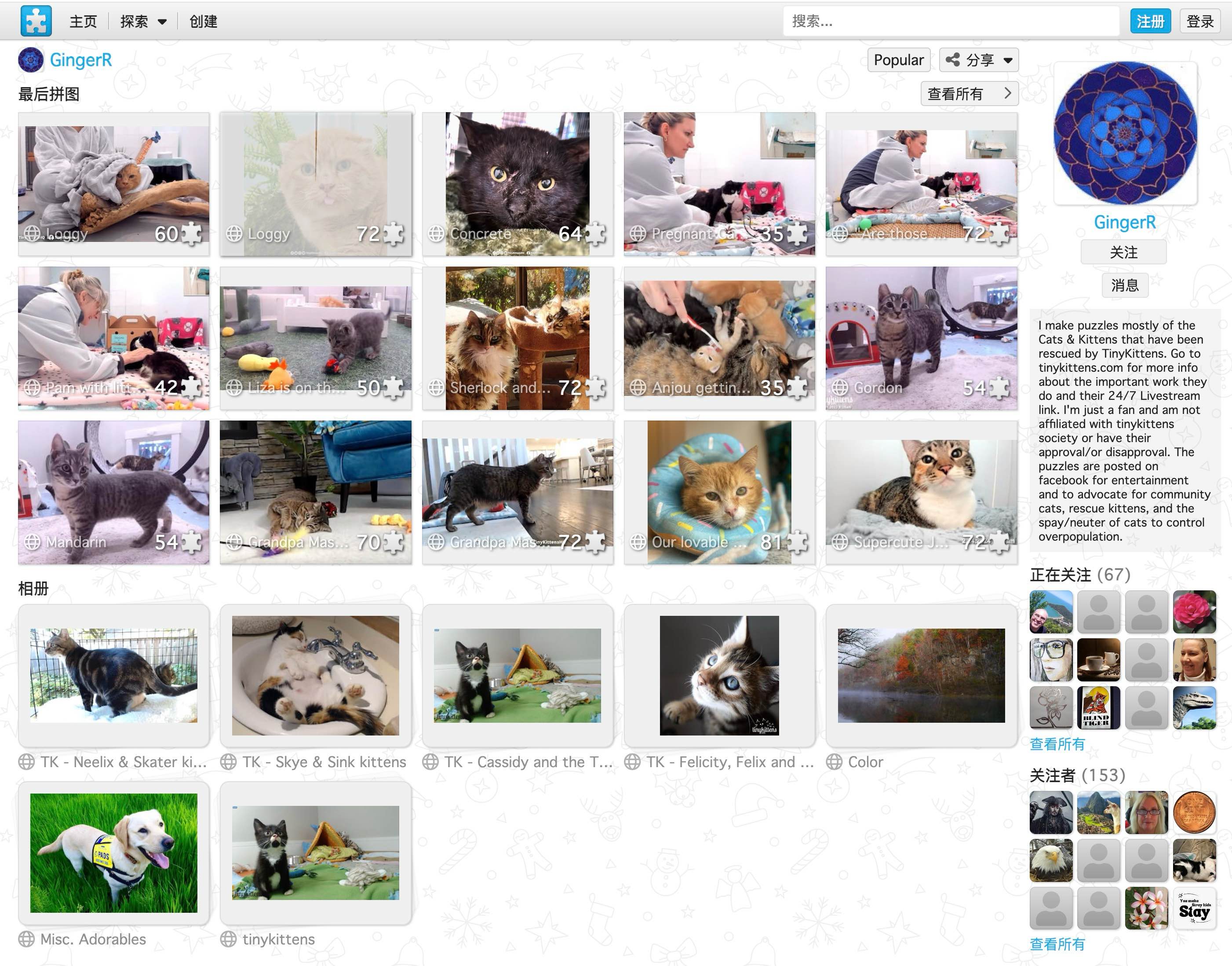The image size is (1232, 966).
Task: Open the Gordon 54-piece puzzle thumbnail
Action: pyautogui.click(x=921, y=338)
